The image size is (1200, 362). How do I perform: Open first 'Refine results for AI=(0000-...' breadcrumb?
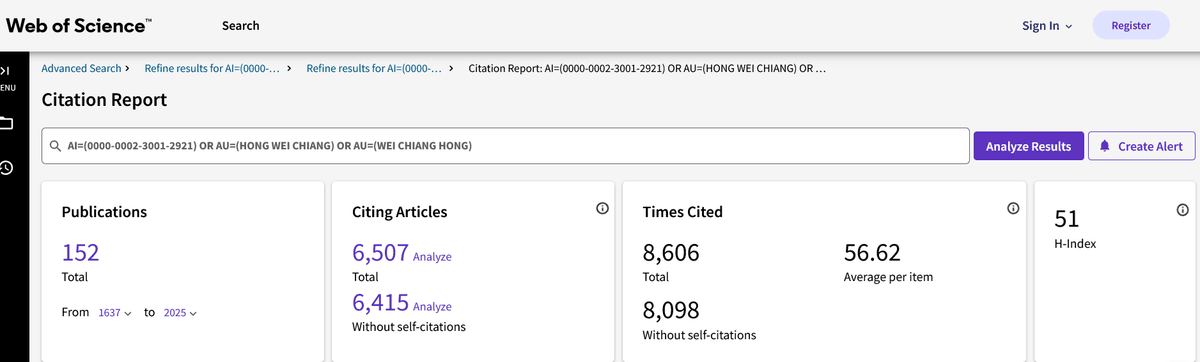pyautogui.click(x=213, y=69)
